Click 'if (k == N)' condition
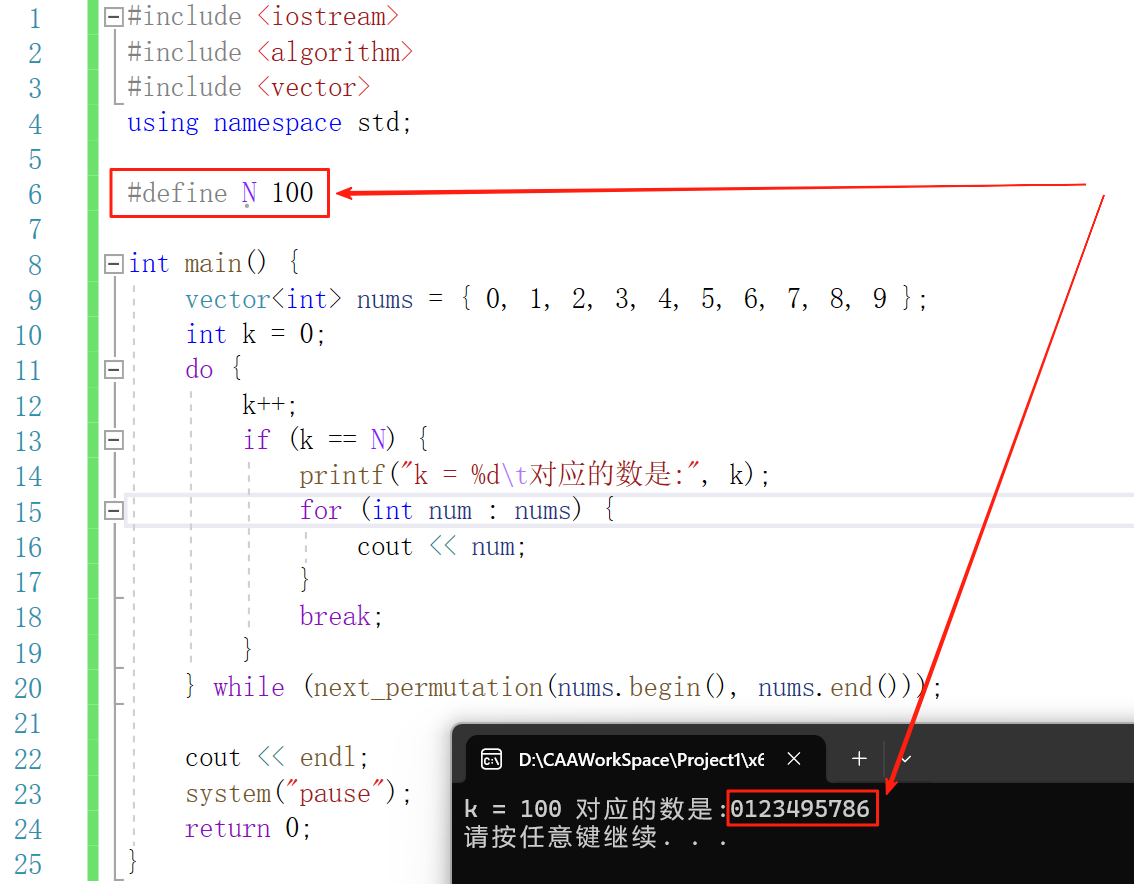The width and height of the screenshot is (1134, 884). [319, 440]
